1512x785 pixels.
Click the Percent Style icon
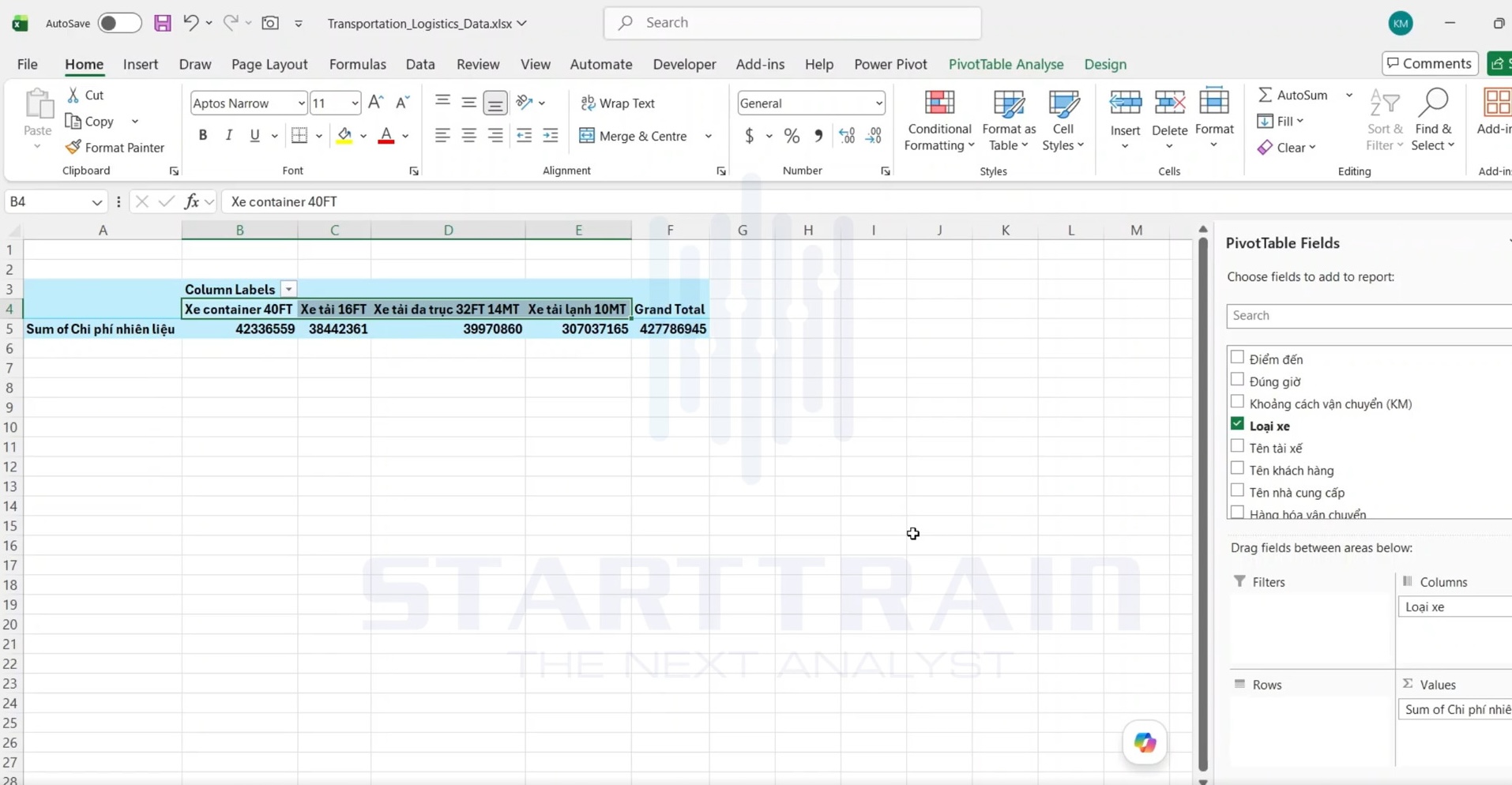(x=792, y=136)
